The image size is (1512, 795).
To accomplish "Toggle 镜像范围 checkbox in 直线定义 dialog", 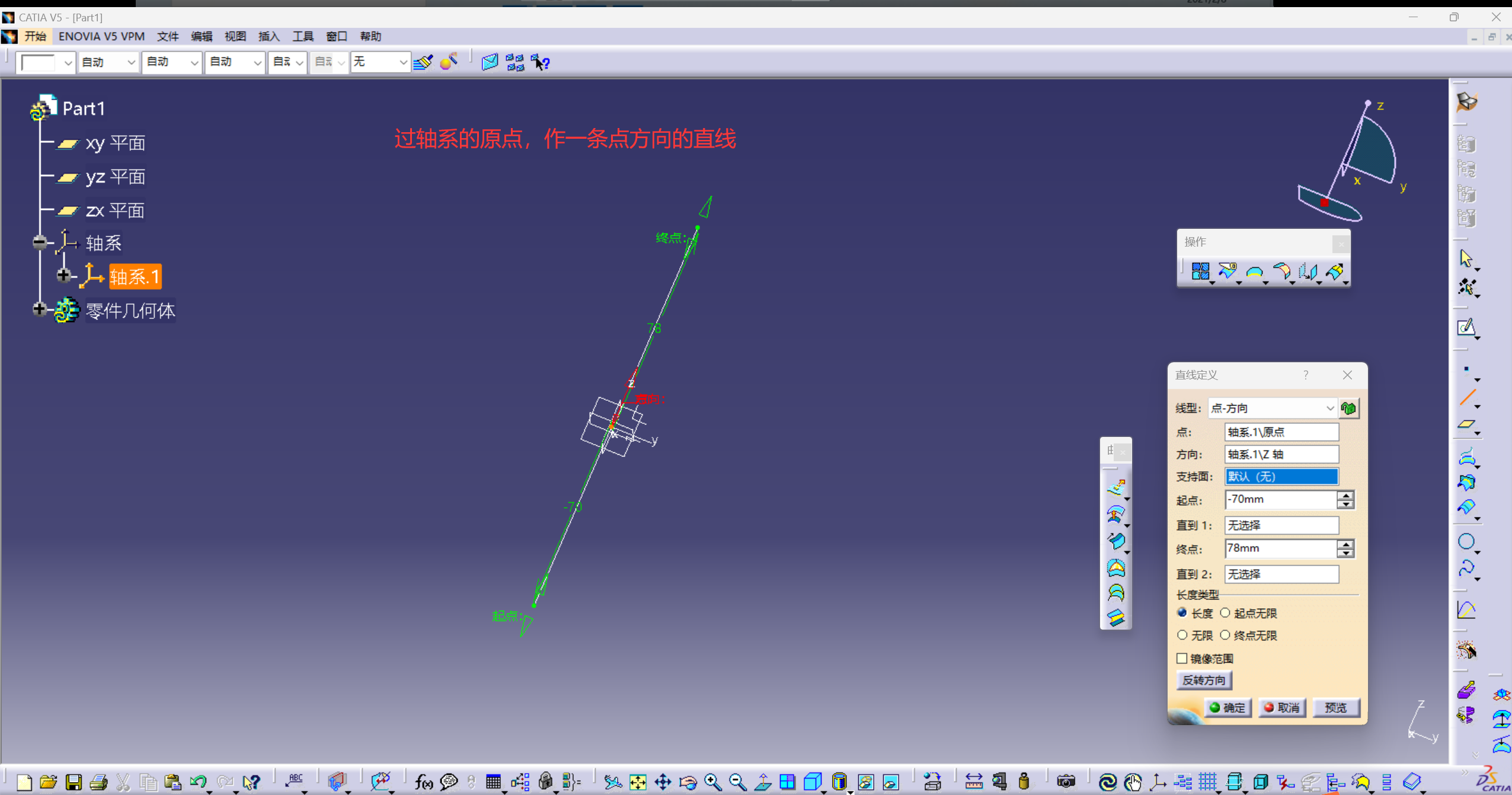I will pos(1182,657).
